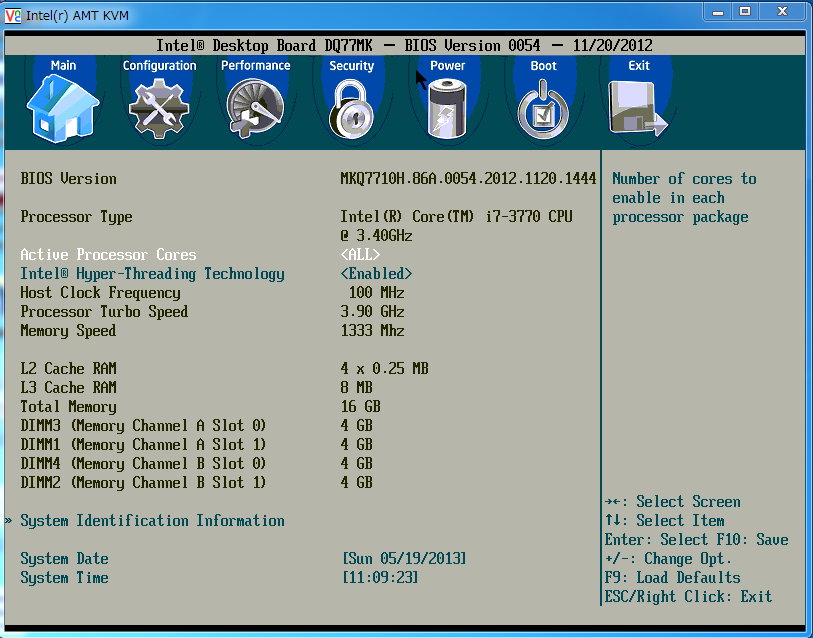
Task: Open the Power battery icon
Action: point(447,108)
